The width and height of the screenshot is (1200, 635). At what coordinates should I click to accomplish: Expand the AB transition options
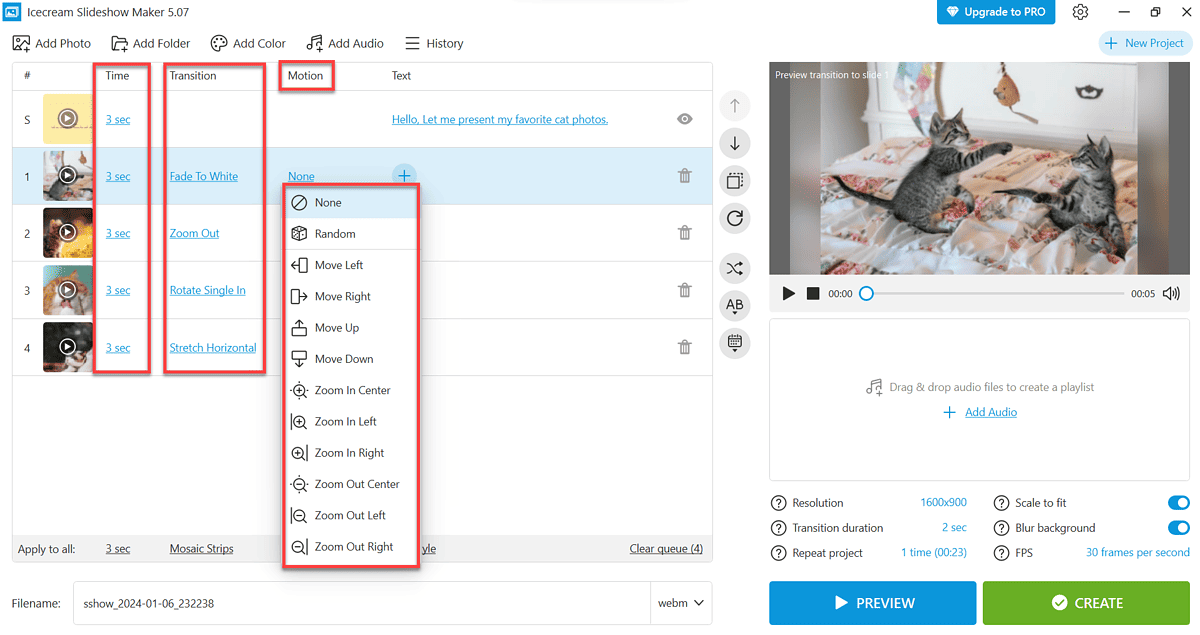[735, 306]
